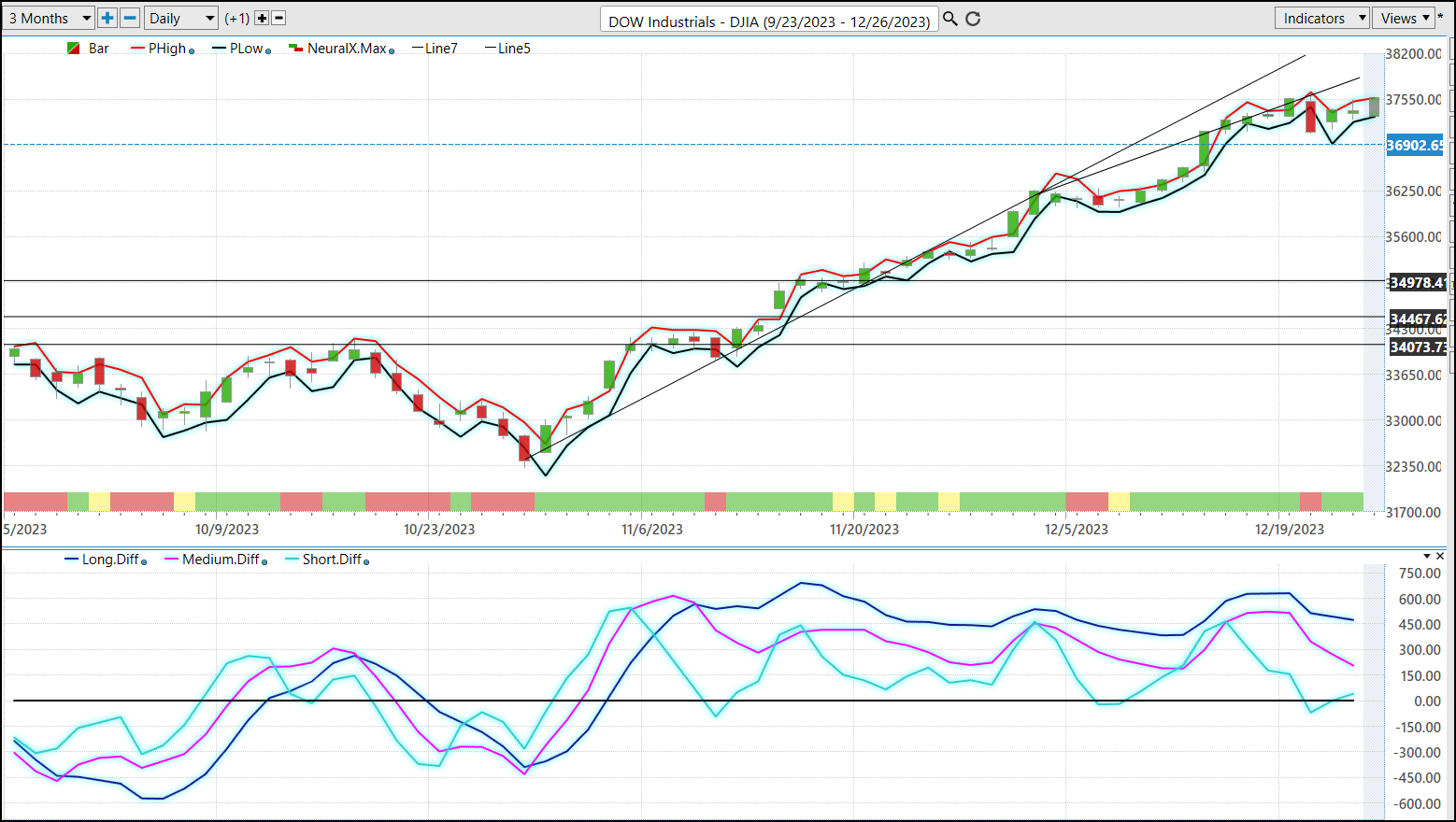
Task: Open the Daily interval dropdown
Action: (181, 19)
